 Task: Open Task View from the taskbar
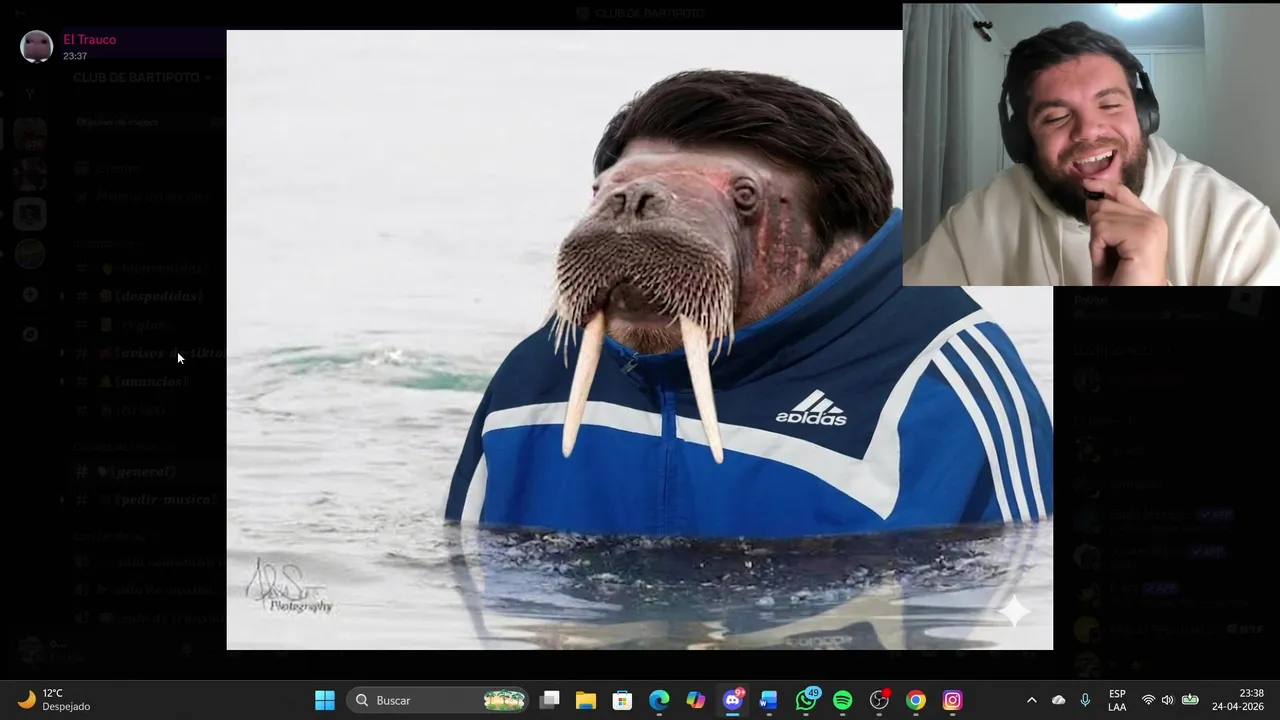pos(549,700)
